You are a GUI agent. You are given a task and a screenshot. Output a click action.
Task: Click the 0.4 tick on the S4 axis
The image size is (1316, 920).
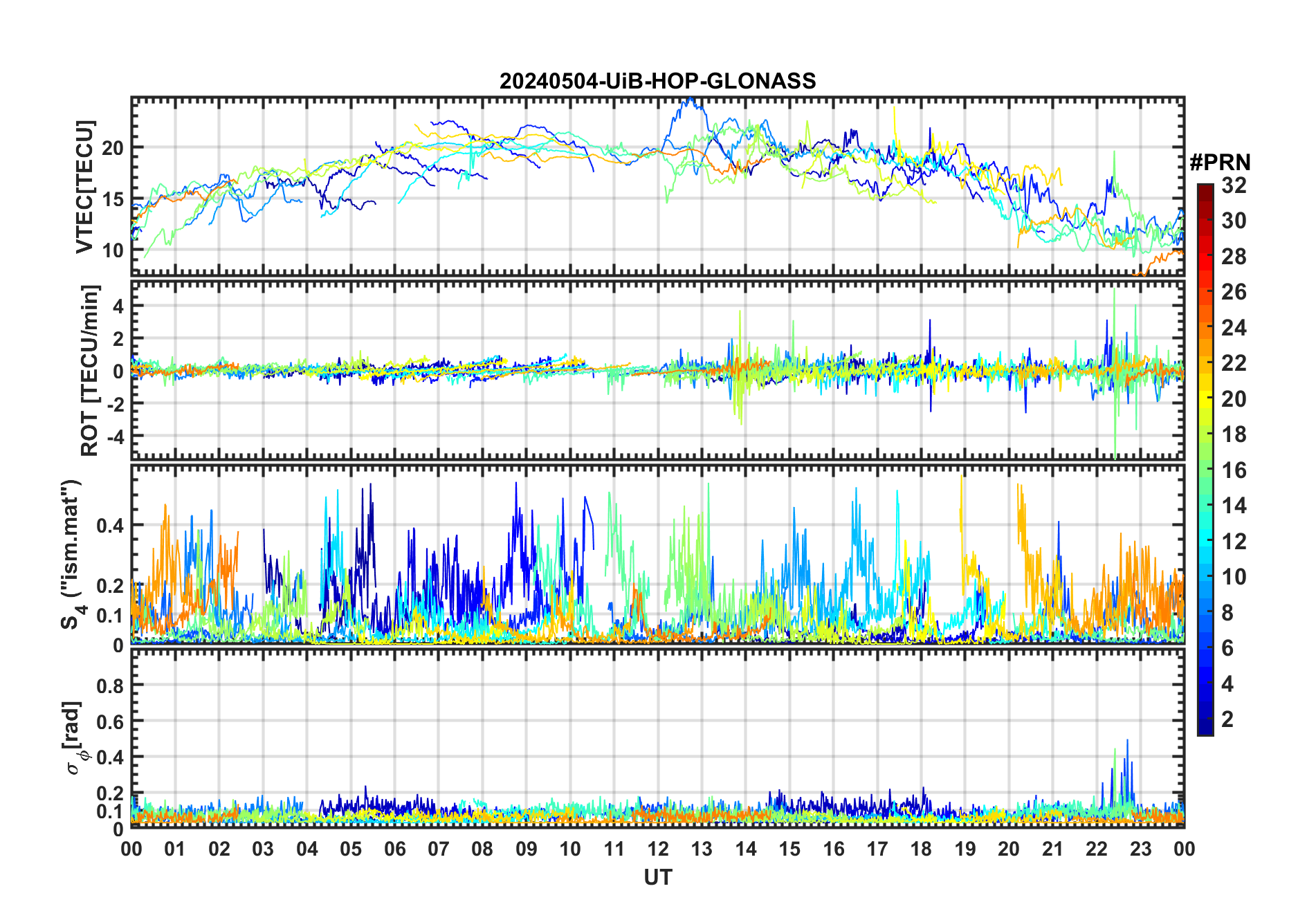pyautogui.click(x=109, y=526)
